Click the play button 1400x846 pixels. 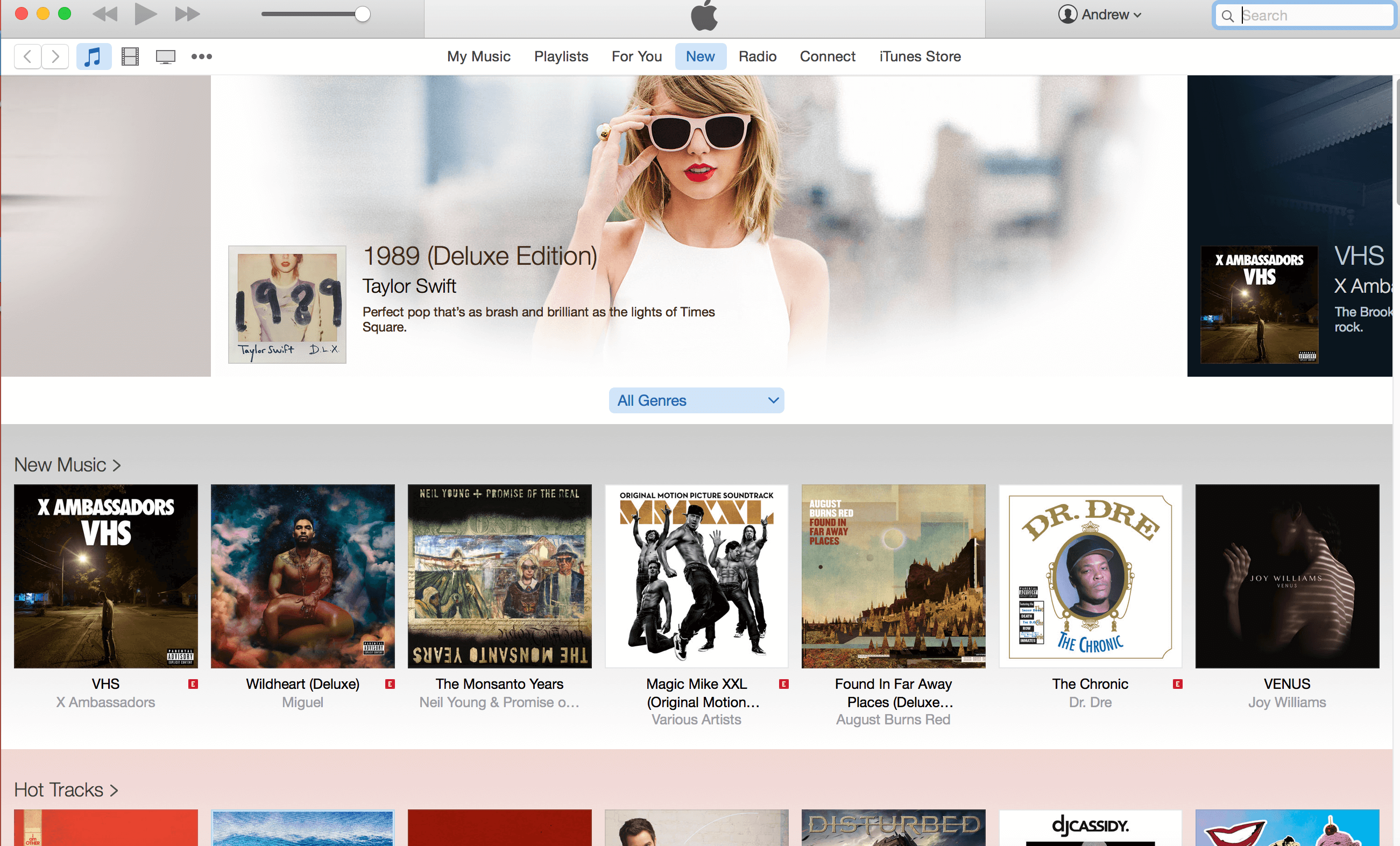click(145, 13)
